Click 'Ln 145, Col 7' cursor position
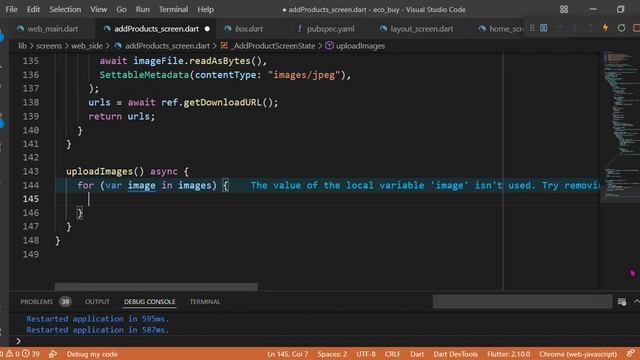The width and height of the screenshot is (640, 360). (287, 354)
